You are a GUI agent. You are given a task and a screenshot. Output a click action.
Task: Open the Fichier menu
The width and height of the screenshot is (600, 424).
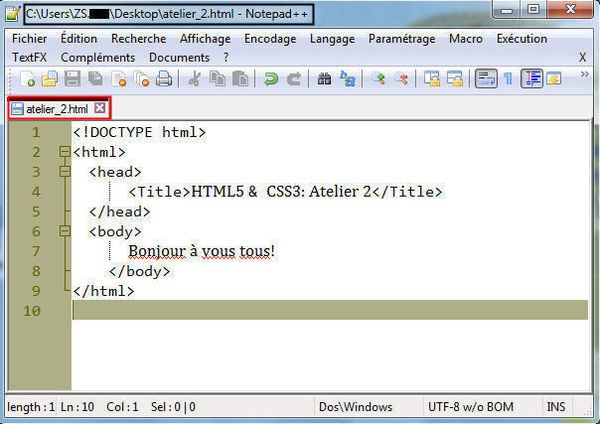[x=29, y=39]
